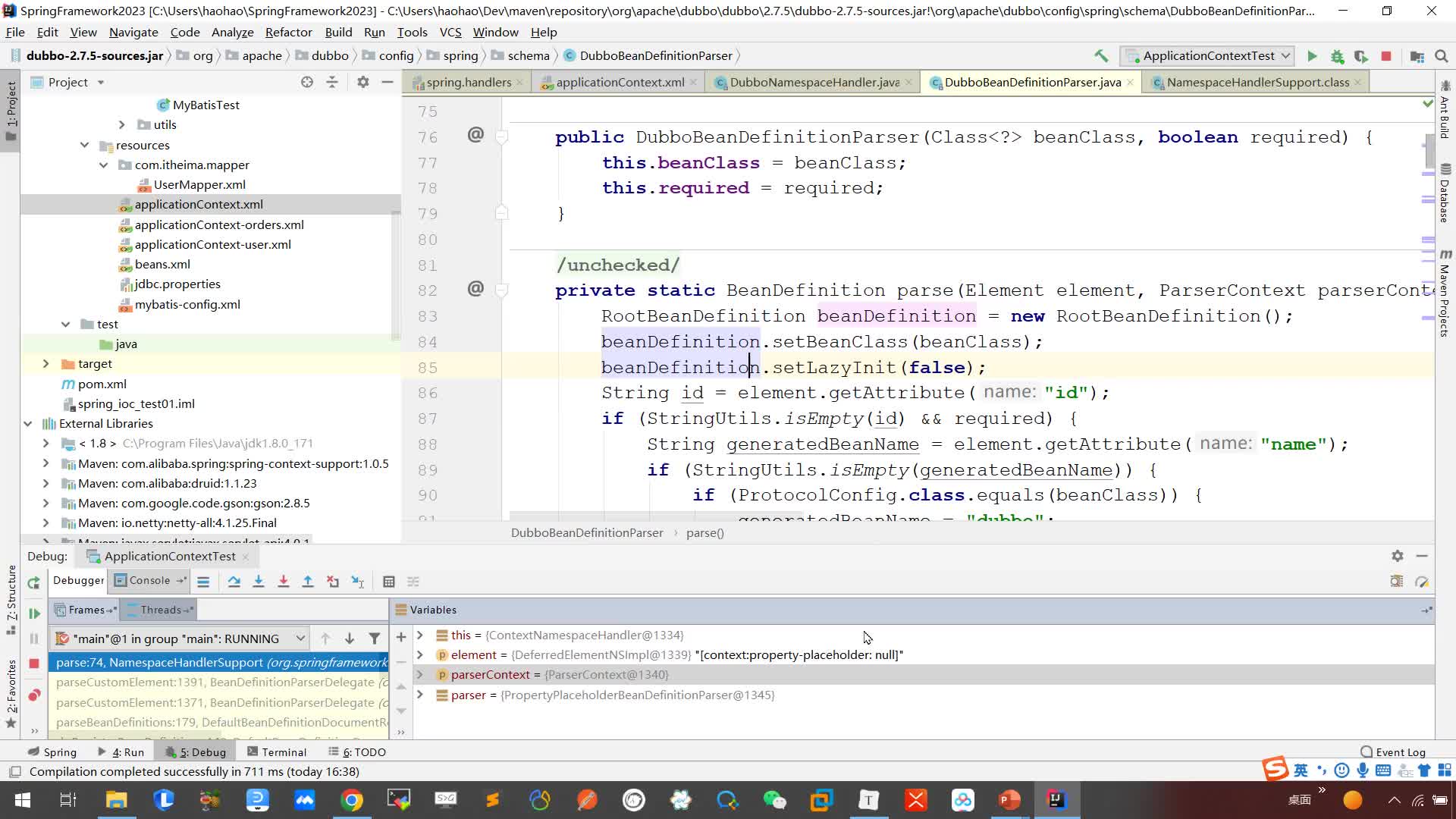Collapse the com.itheima.mapper folder
This screenshot has height=819, width=1456.
103,165
